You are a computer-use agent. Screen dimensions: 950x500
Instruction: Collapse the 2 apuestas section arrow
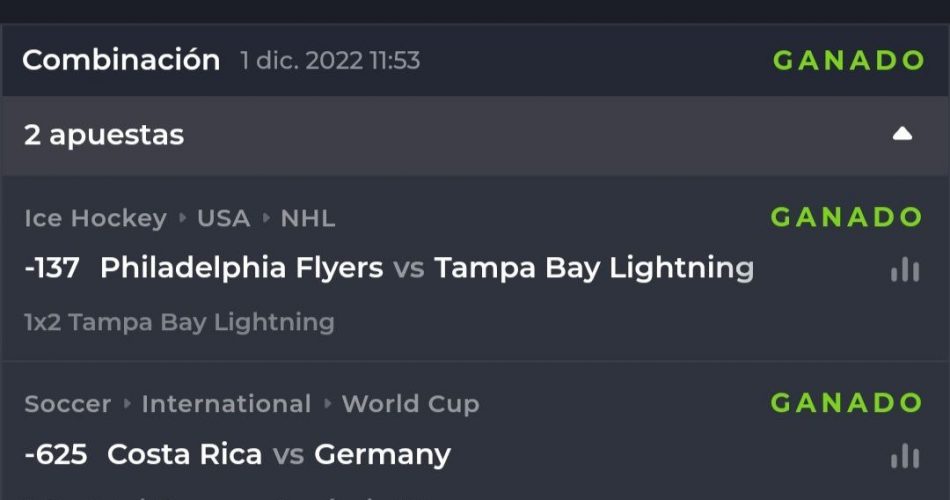pyautogui.click(x=902, y=134)
